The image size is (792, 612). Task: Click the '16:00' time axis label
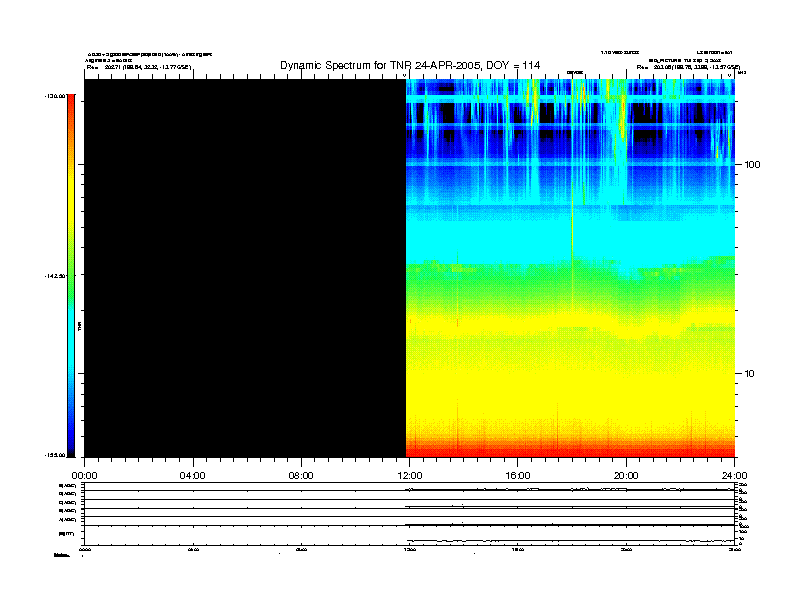518,476
